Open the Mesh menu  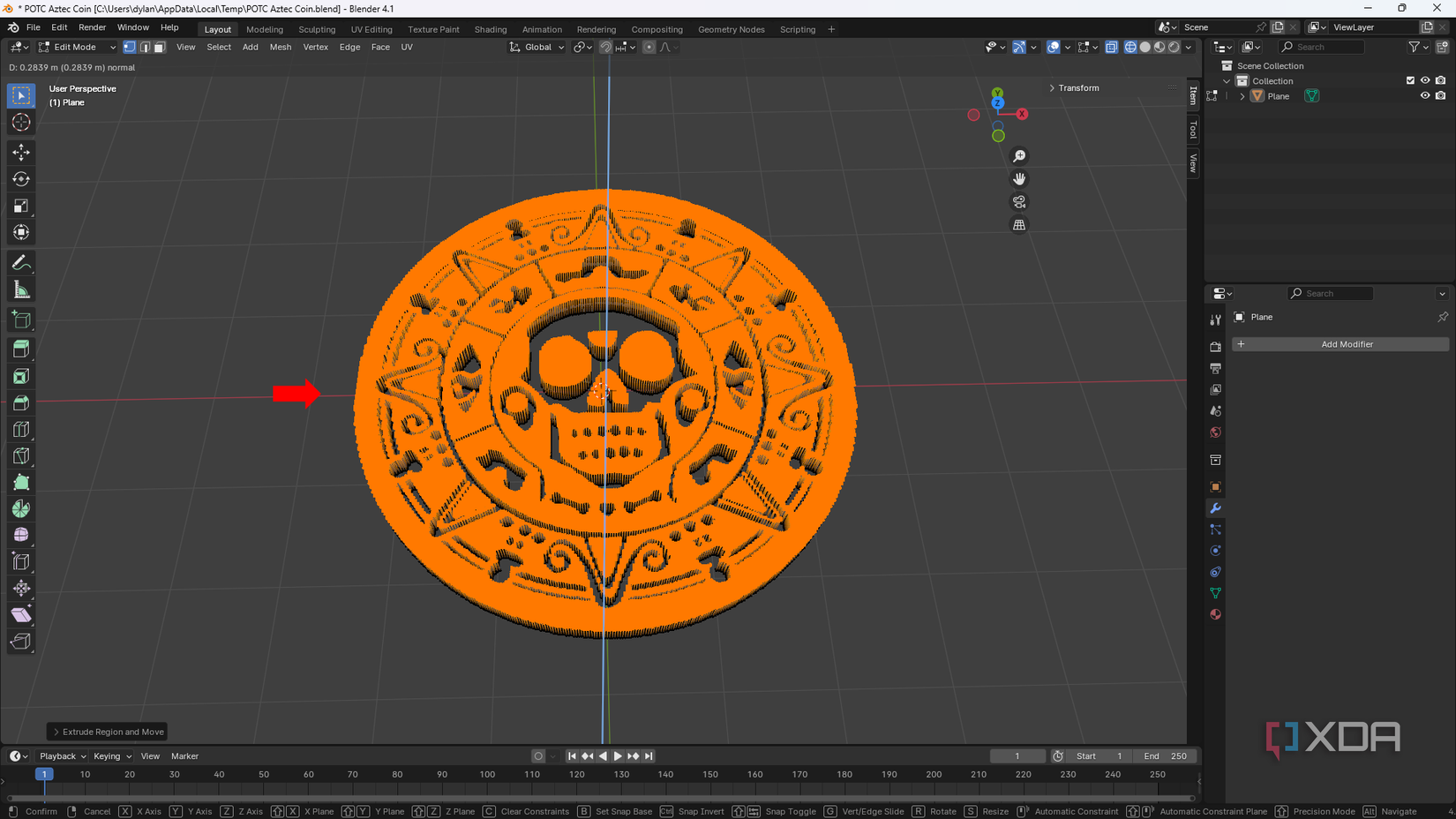280,47
